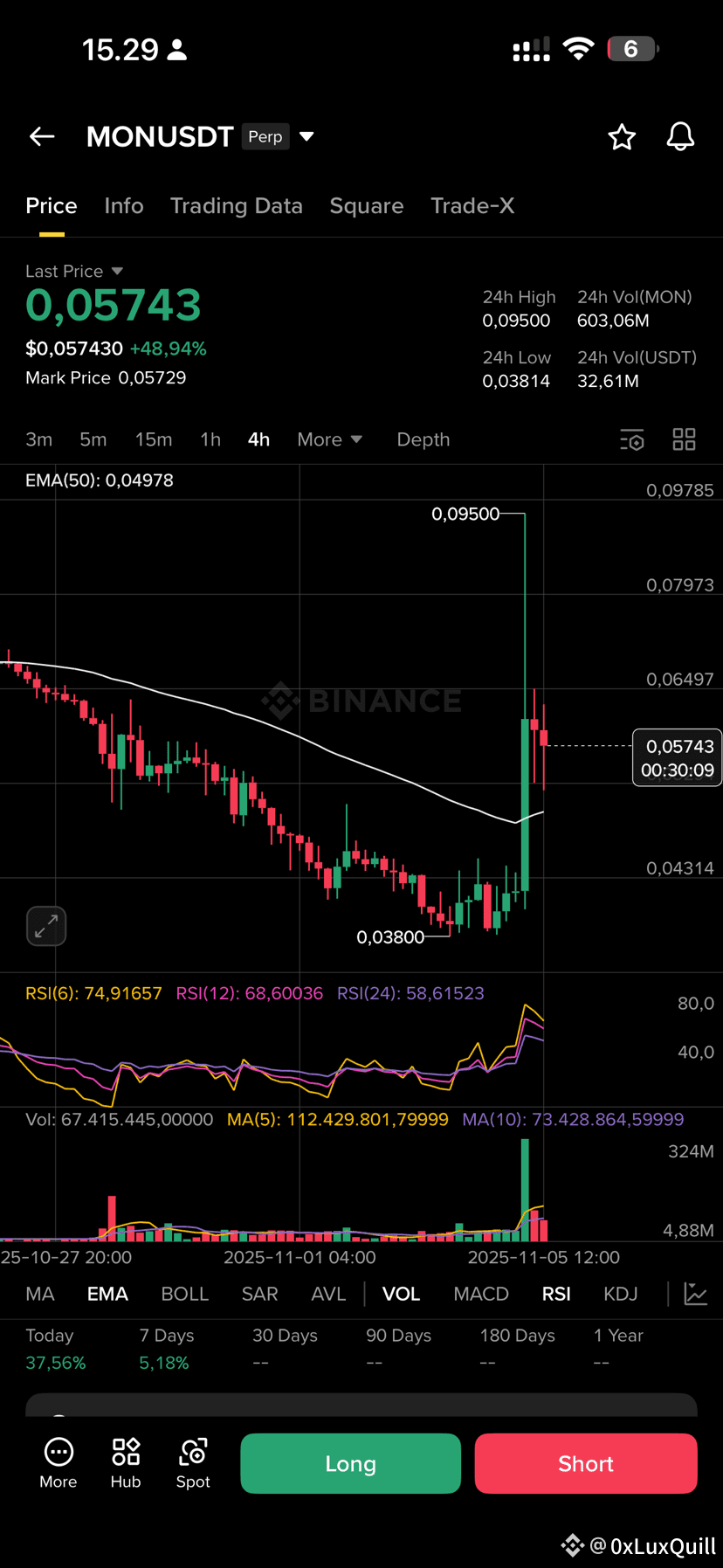
Task: Toggle the EMA indicator
Action: [x=107, y=1294]
